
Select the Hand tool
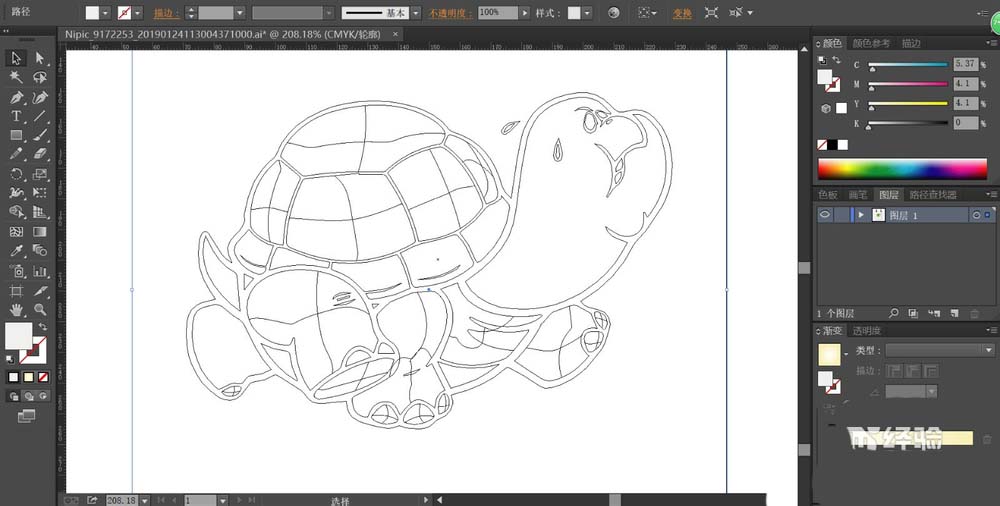click(x=16, y=309)
